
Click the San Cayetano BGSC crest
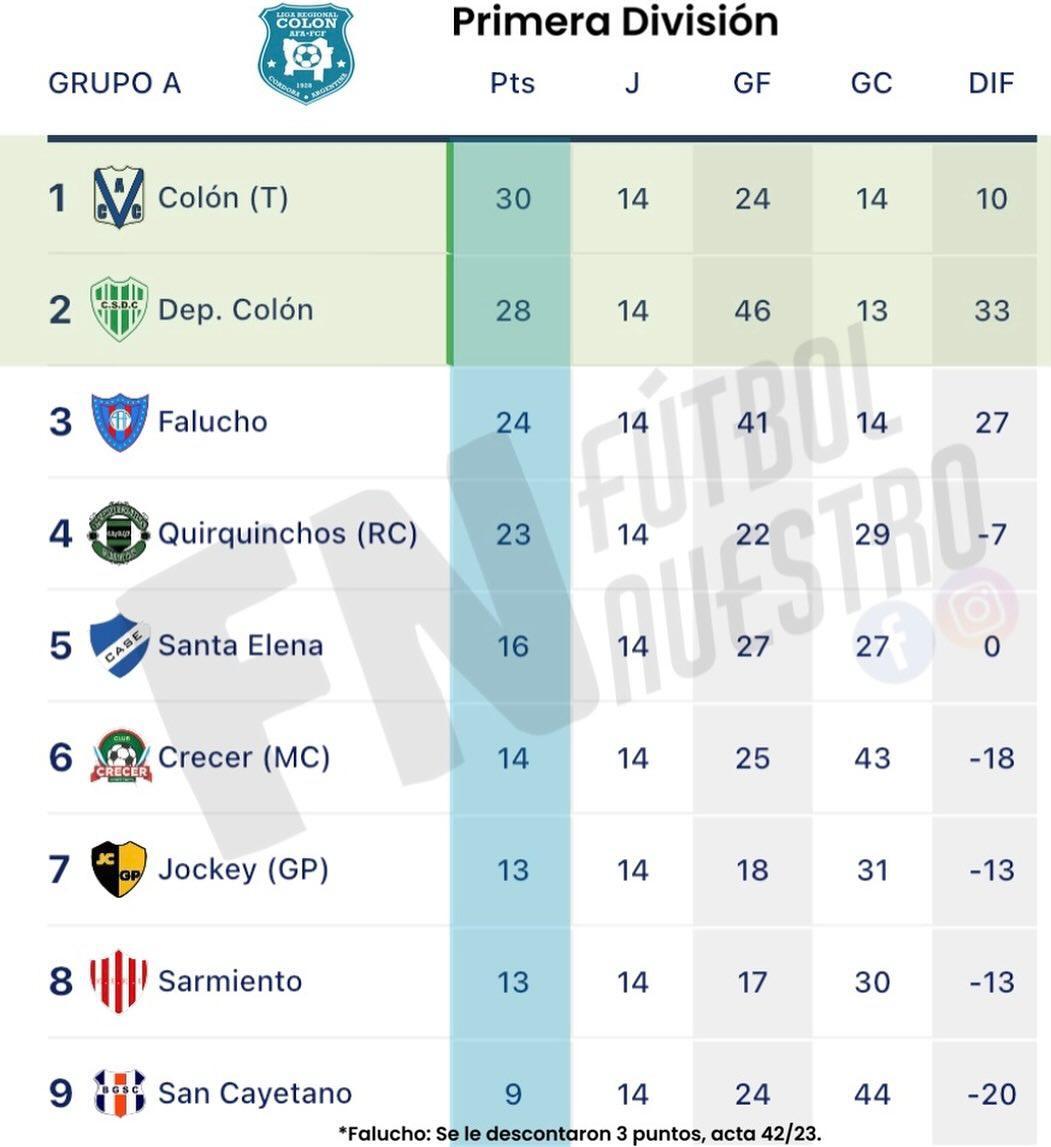tap(119, 1093)
